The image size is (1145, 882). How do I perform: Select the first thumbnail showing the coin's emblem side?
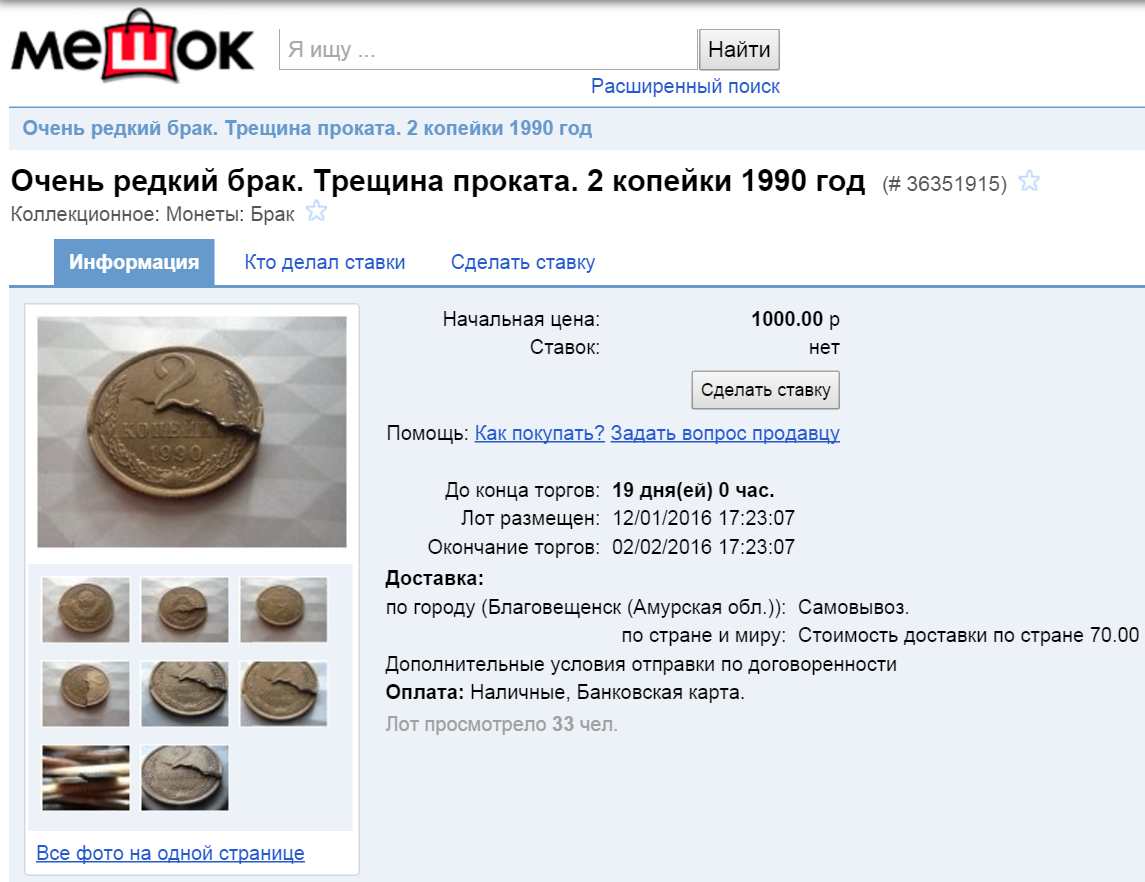(x=86, y=610)
